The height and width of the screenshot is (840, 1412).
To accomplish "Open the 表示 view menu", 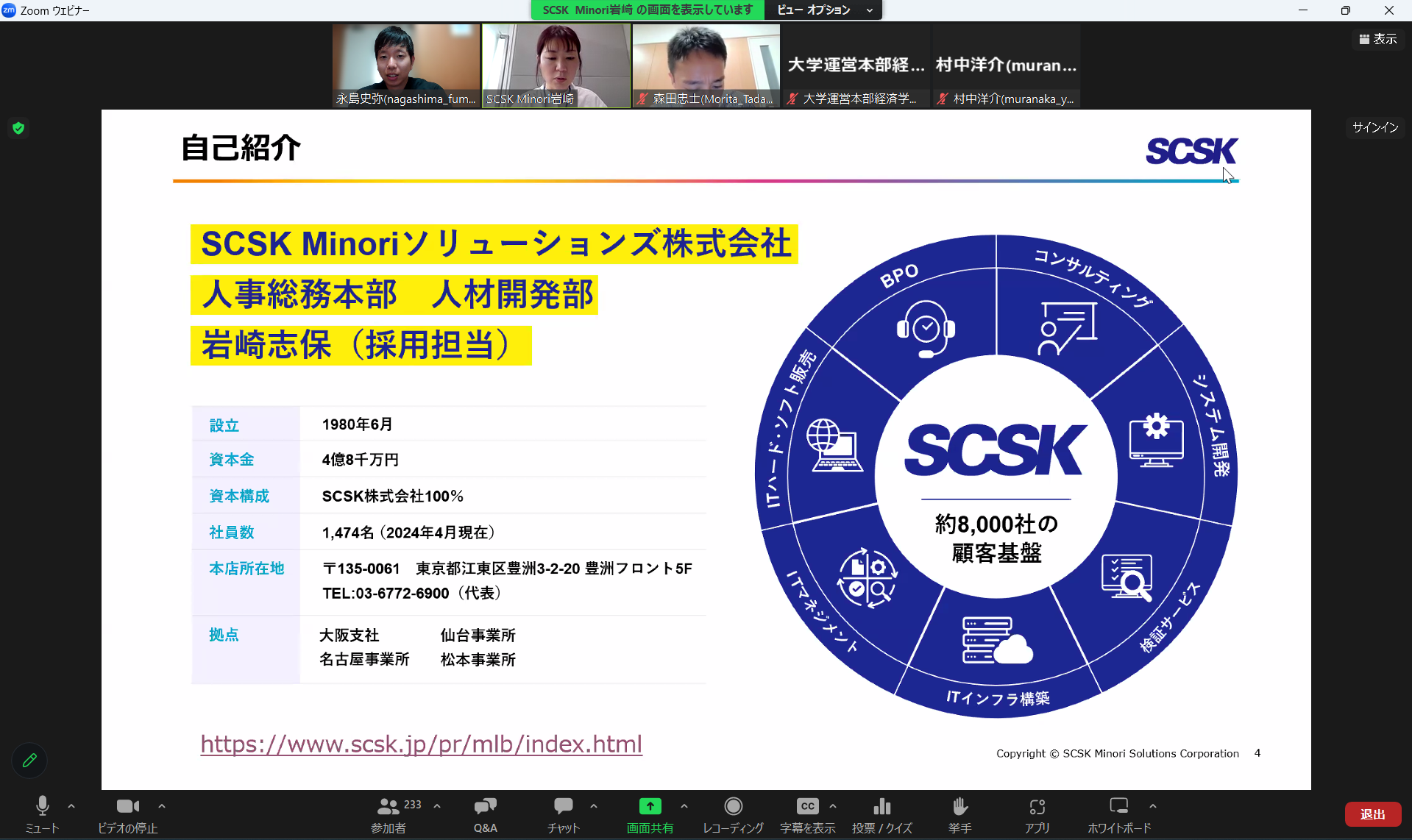I will pyautogui.click(x=1377, y=39).
